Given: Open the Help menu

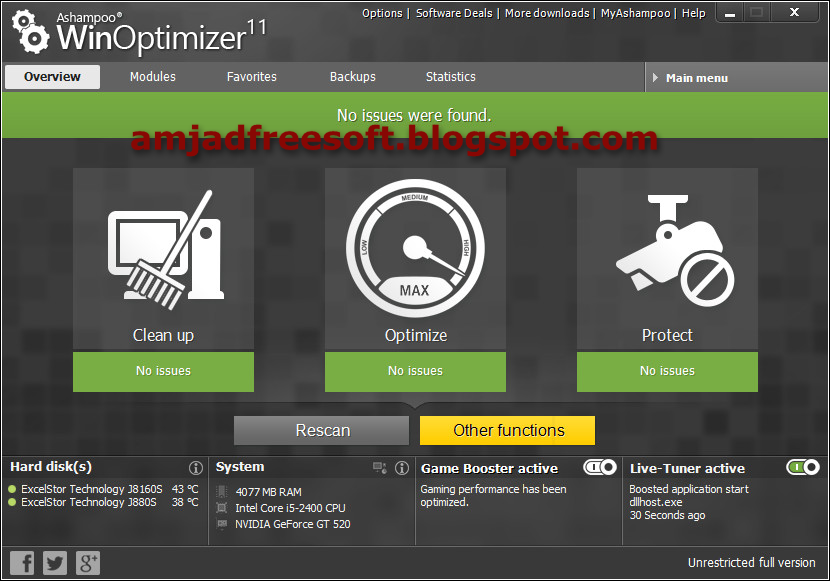Looking at the screenshot, I should click(693, 13).
